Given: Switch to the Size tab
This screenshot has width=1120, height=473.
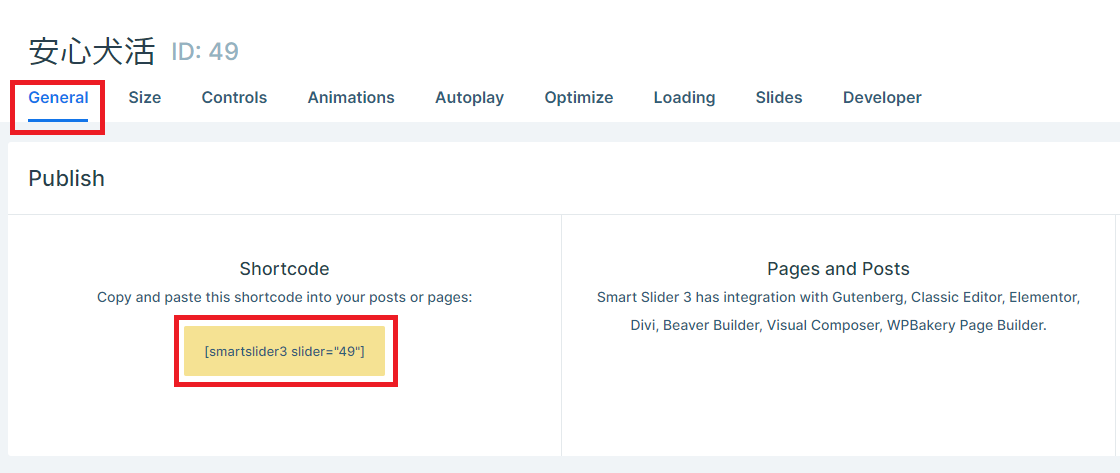Looking at the screenshot, I should (144, 98).
